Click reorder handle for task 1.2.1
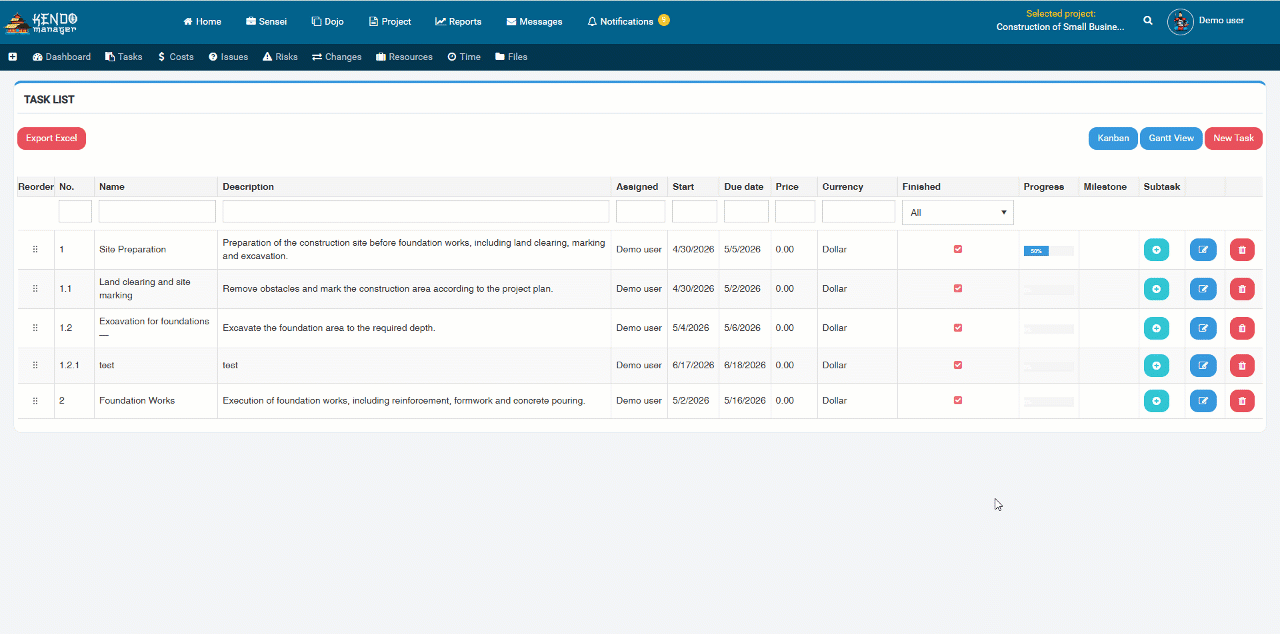This screenshot has width=1280, height=634. click(x=35, y=365)
